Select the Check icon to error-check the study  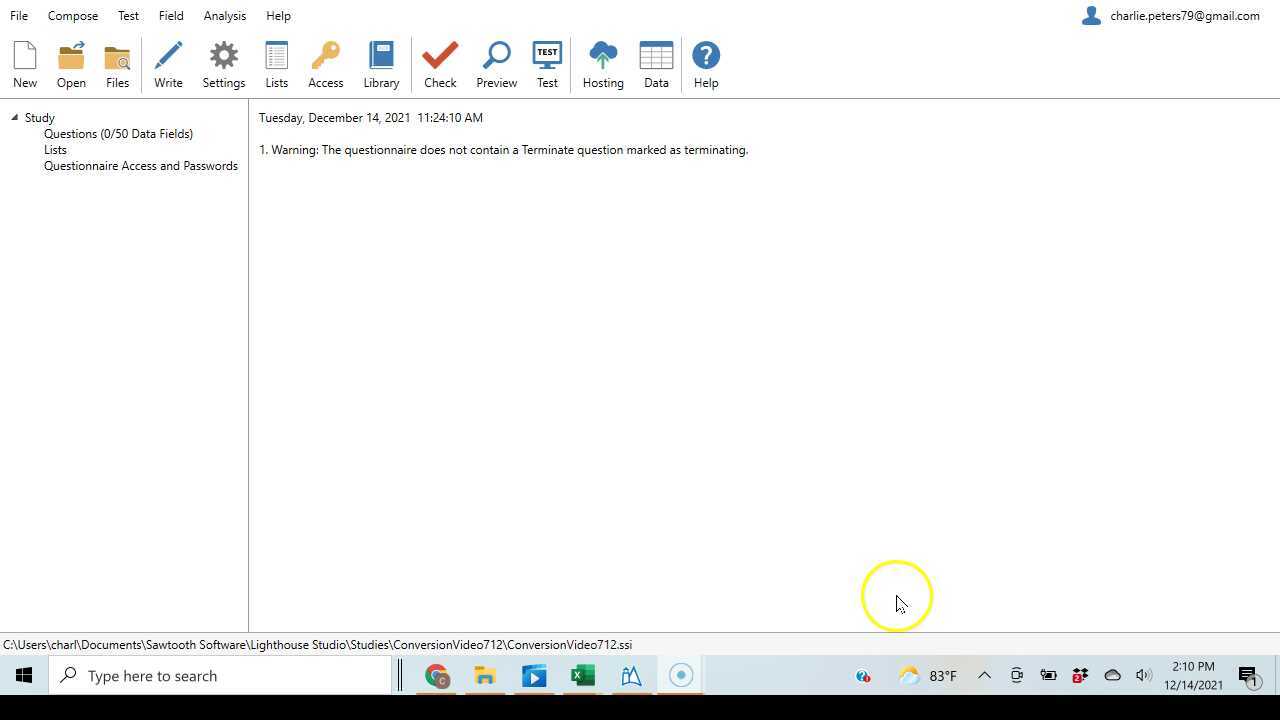pyautogui.click(x=440, y=63)
